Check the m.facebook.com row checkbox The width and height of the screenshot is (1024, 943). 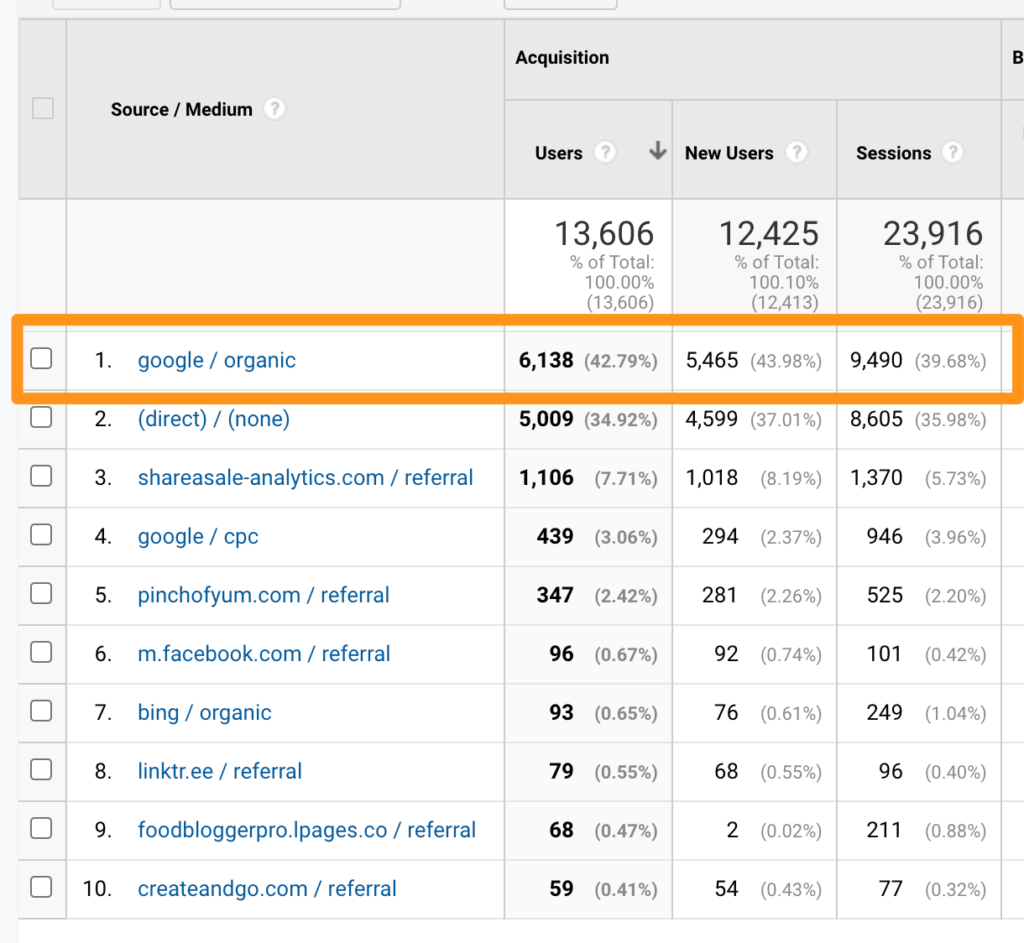click(41, 652)
